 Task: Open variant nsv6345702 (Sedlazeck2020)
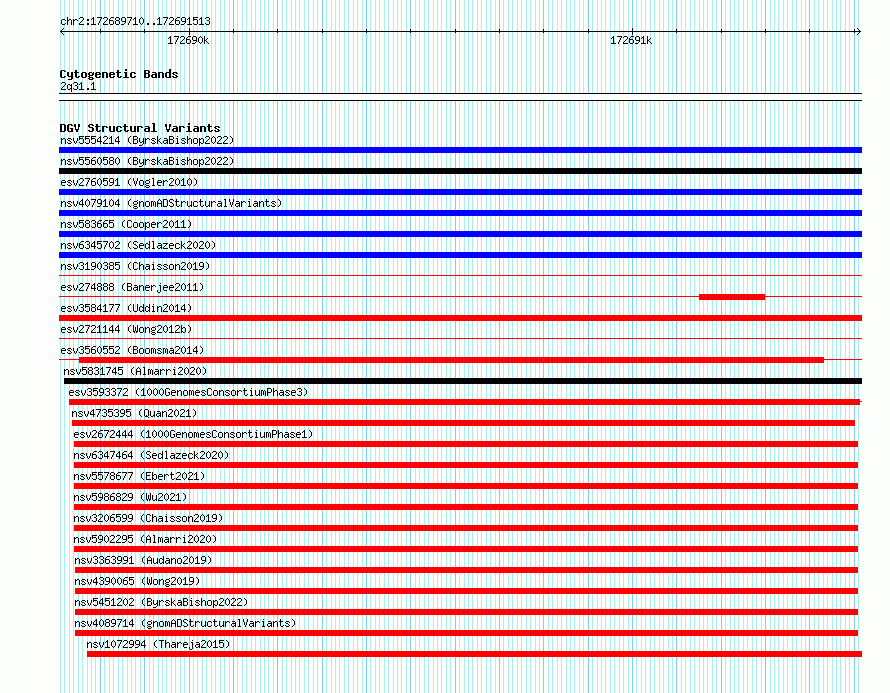[138, 245]
